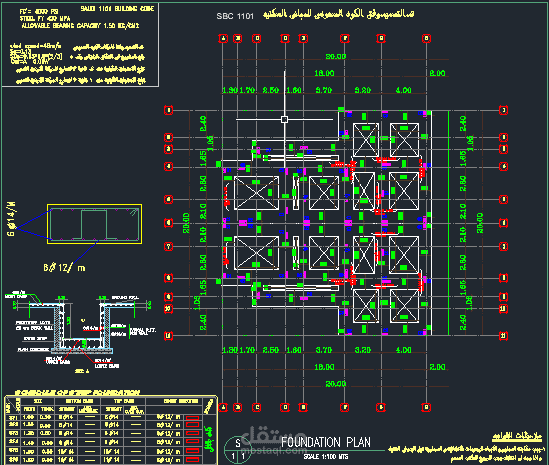Screen dimensions: 549x465
Task: Click the SBC 1101 title text
Action: pos(235,16)
